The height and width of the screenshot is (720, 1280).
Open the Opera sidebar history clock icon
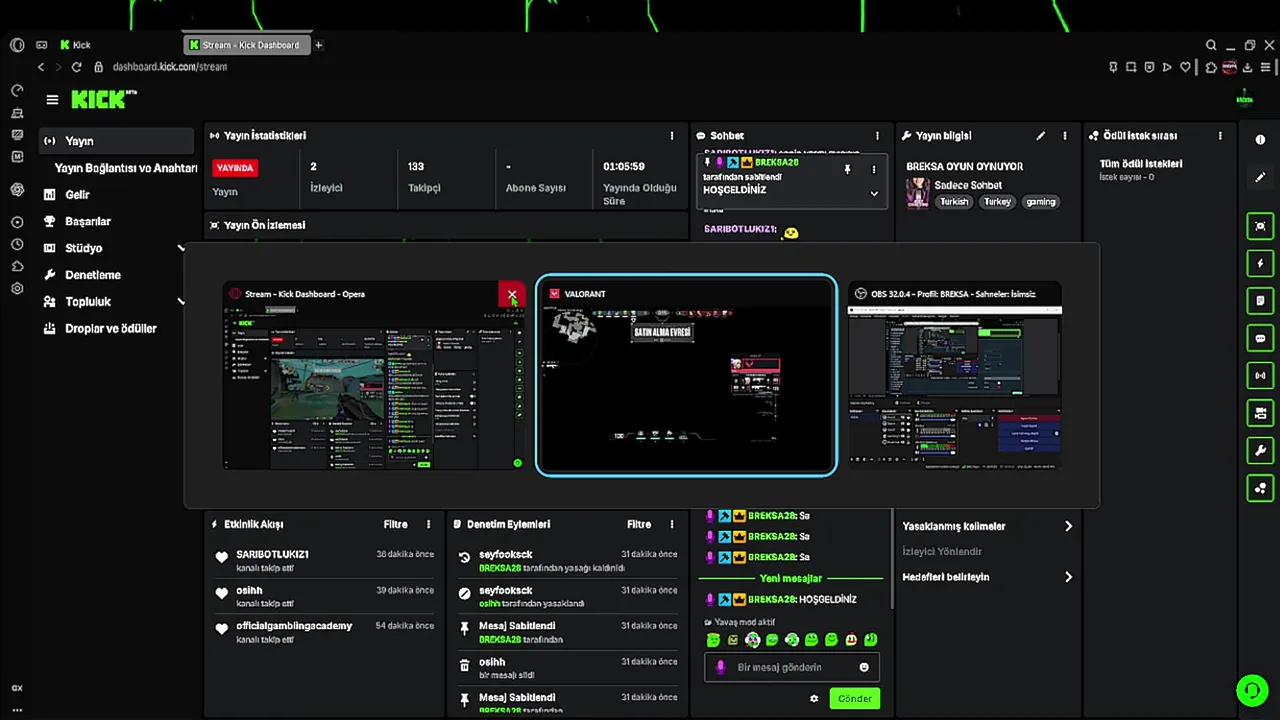(17, 244)
